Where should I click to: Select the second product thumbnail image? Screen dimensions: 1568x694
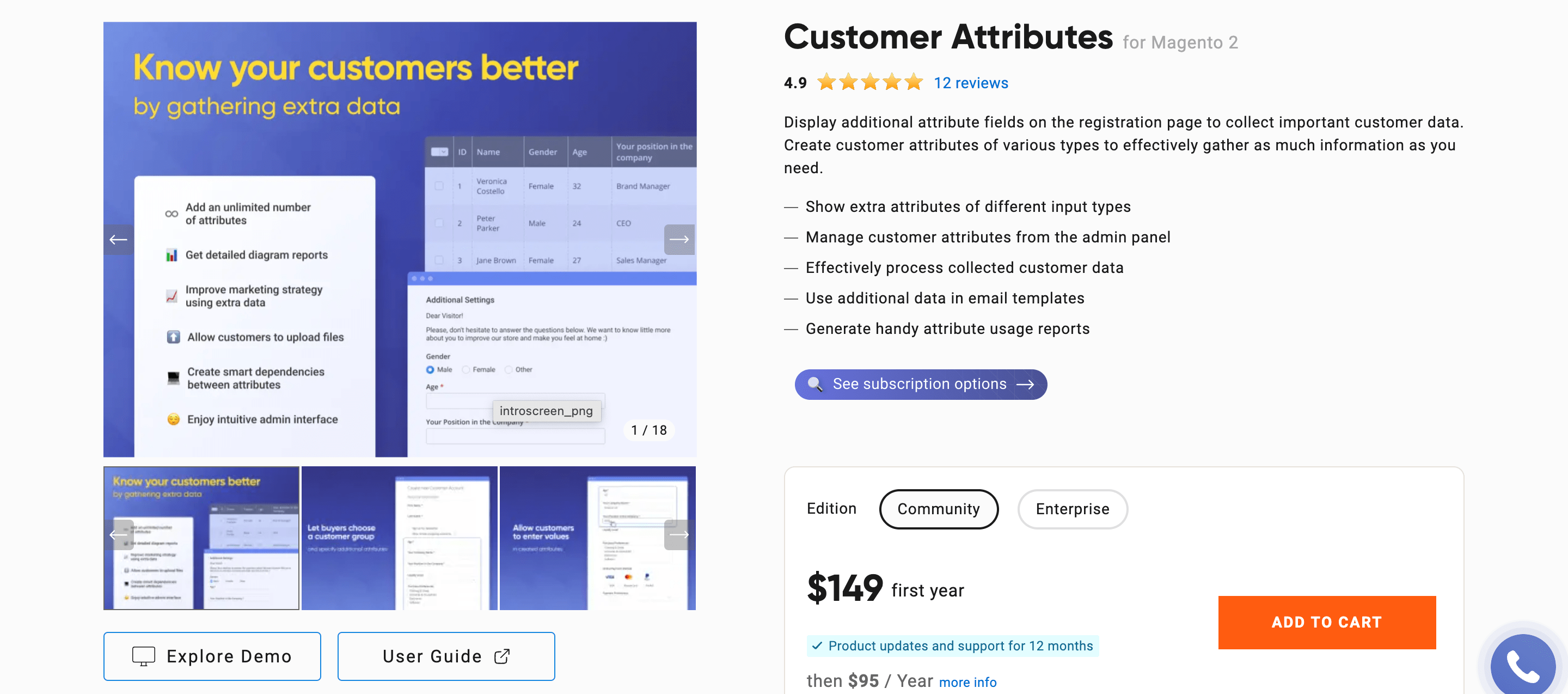click(400, 537)
